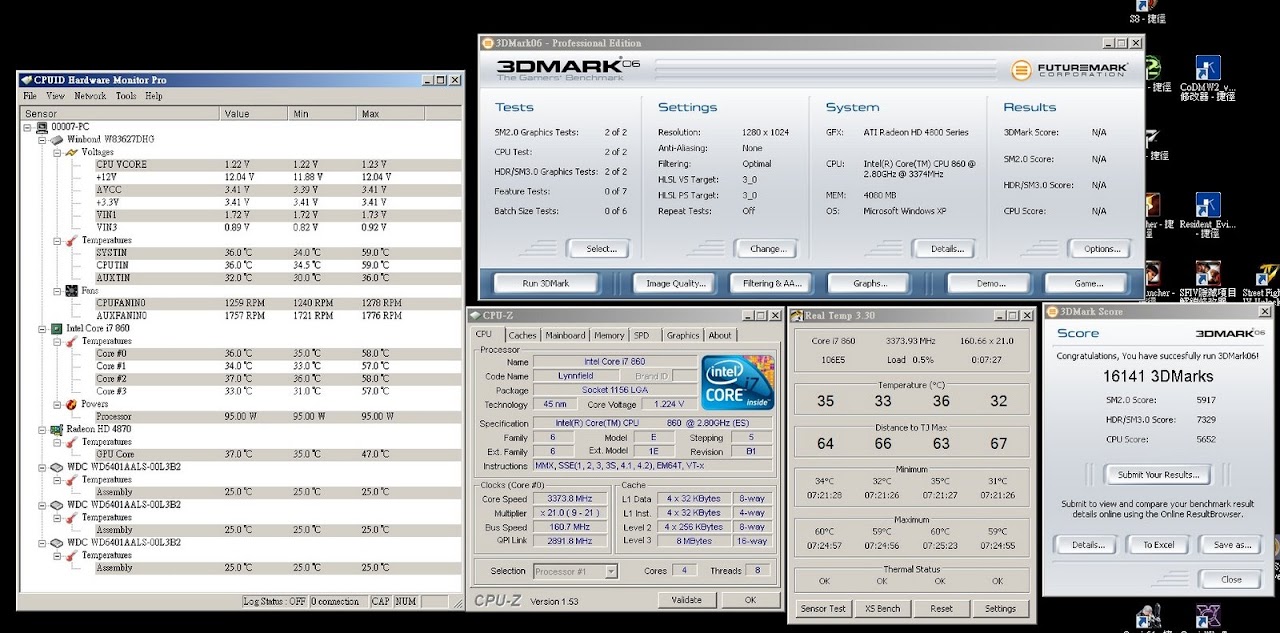Collapse the Intel Core i7 860 node
This screenshot has height=633, width=1280.
[x=43, y=328]
